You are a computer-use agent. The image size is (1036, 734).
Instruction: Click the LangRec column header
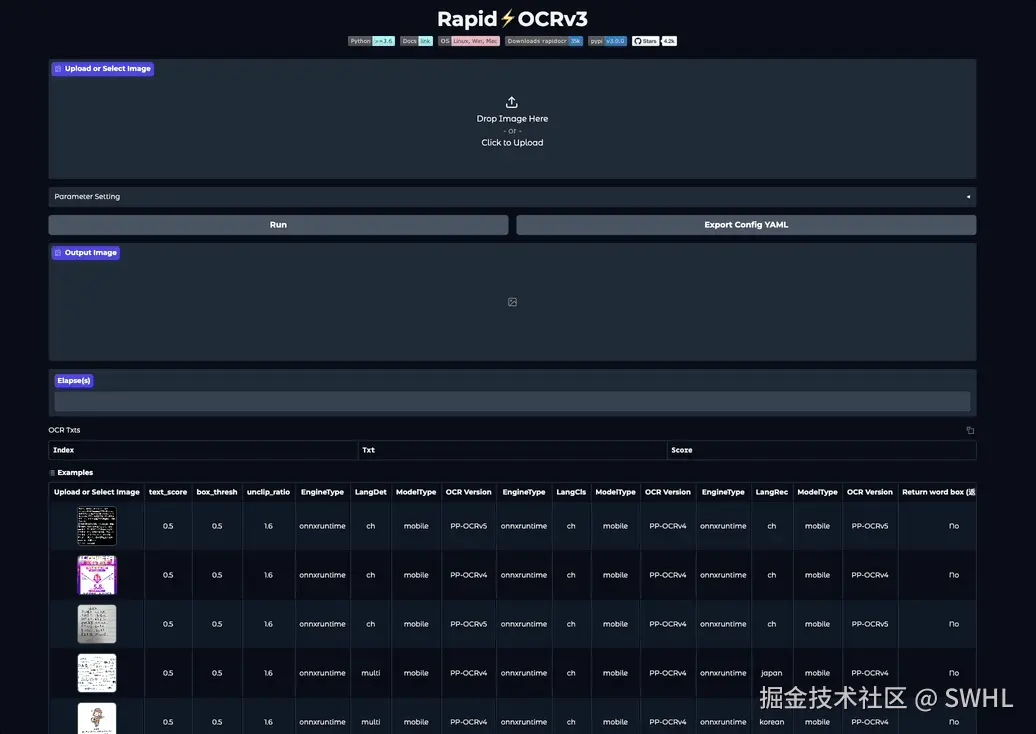(x=772, y=492)
